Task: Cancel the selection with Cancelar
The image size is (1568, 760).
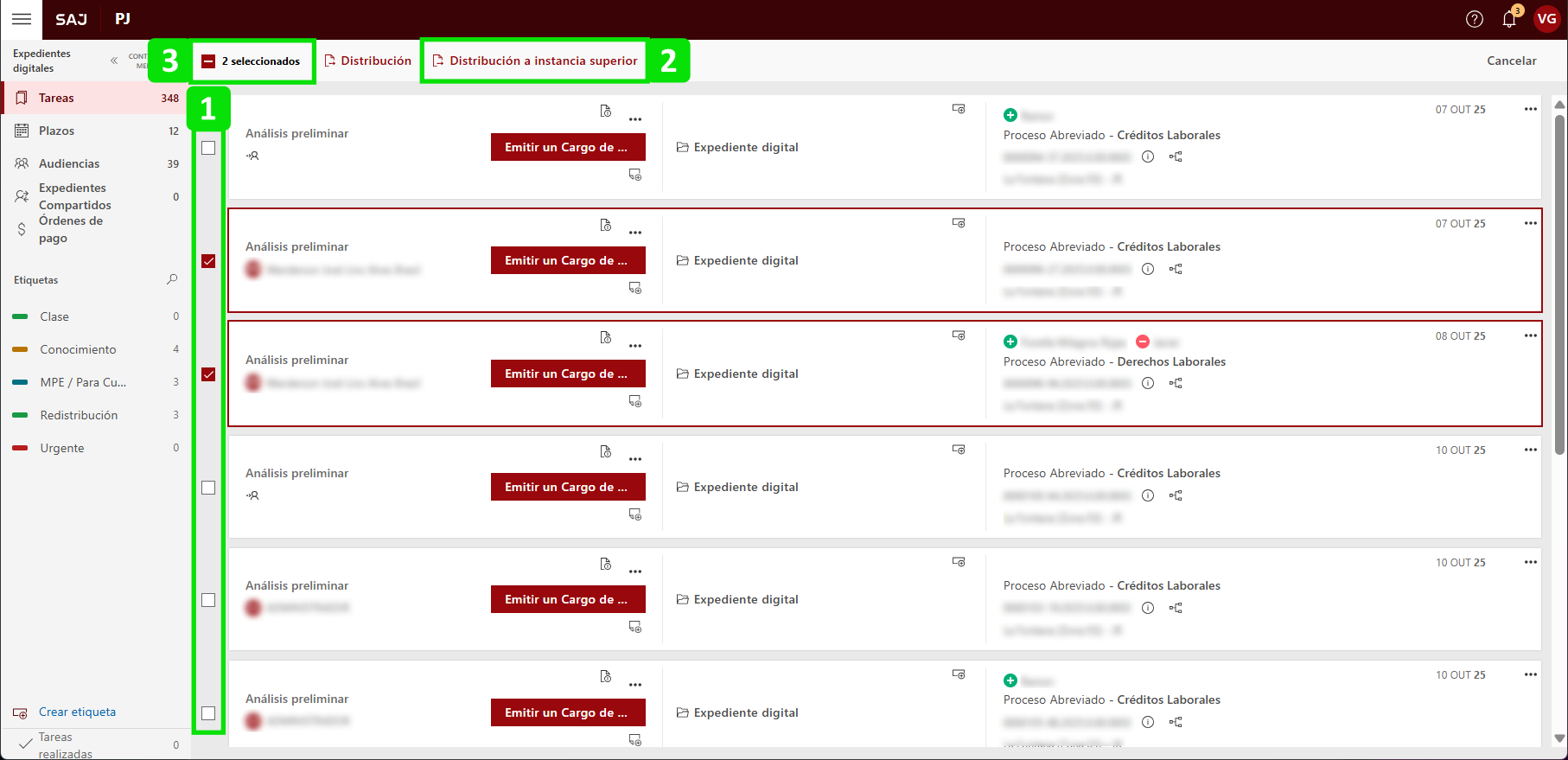Action: click(x=1512, y=61)
